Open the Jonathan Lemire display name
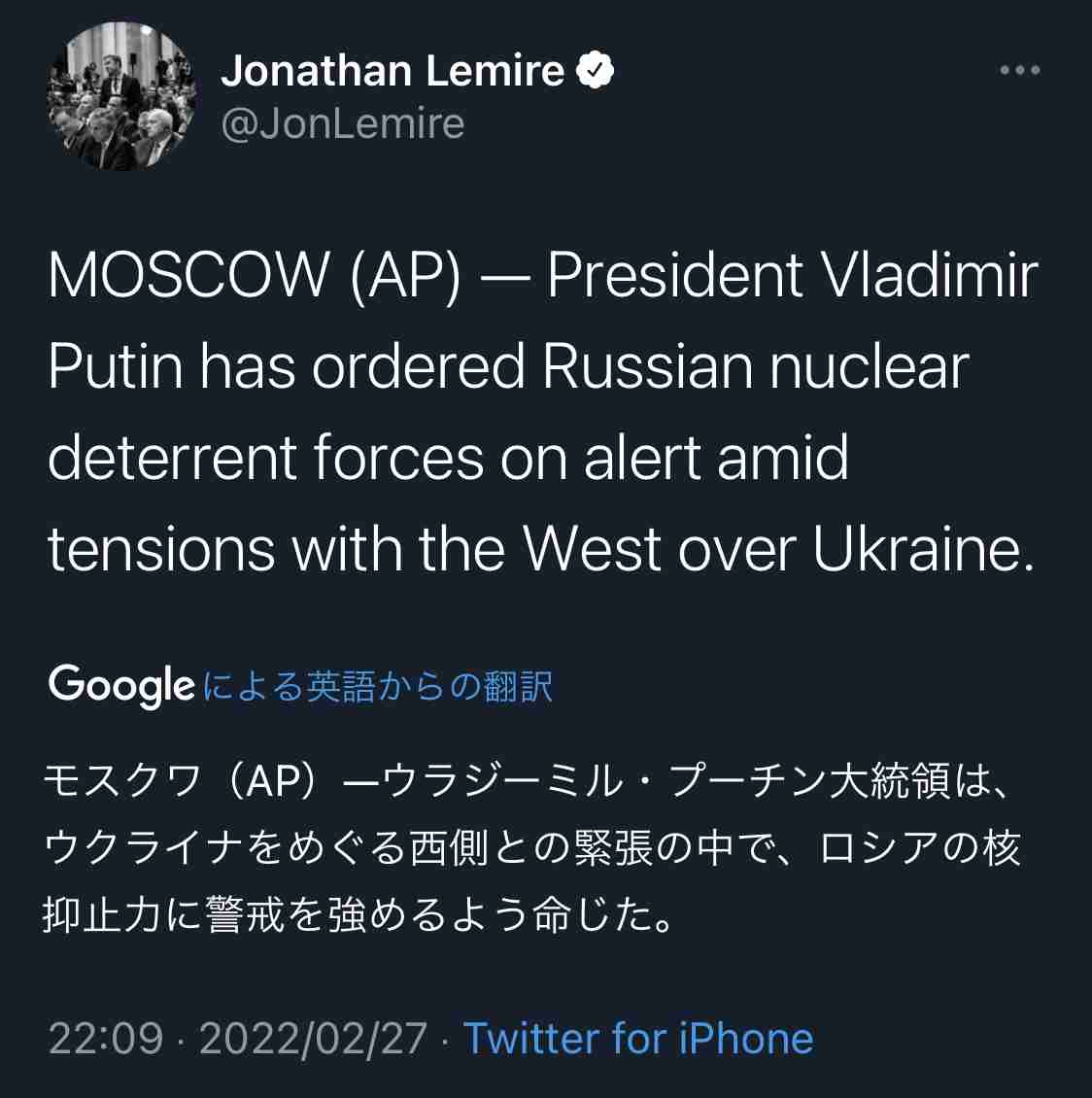 (x=392, y=70)
